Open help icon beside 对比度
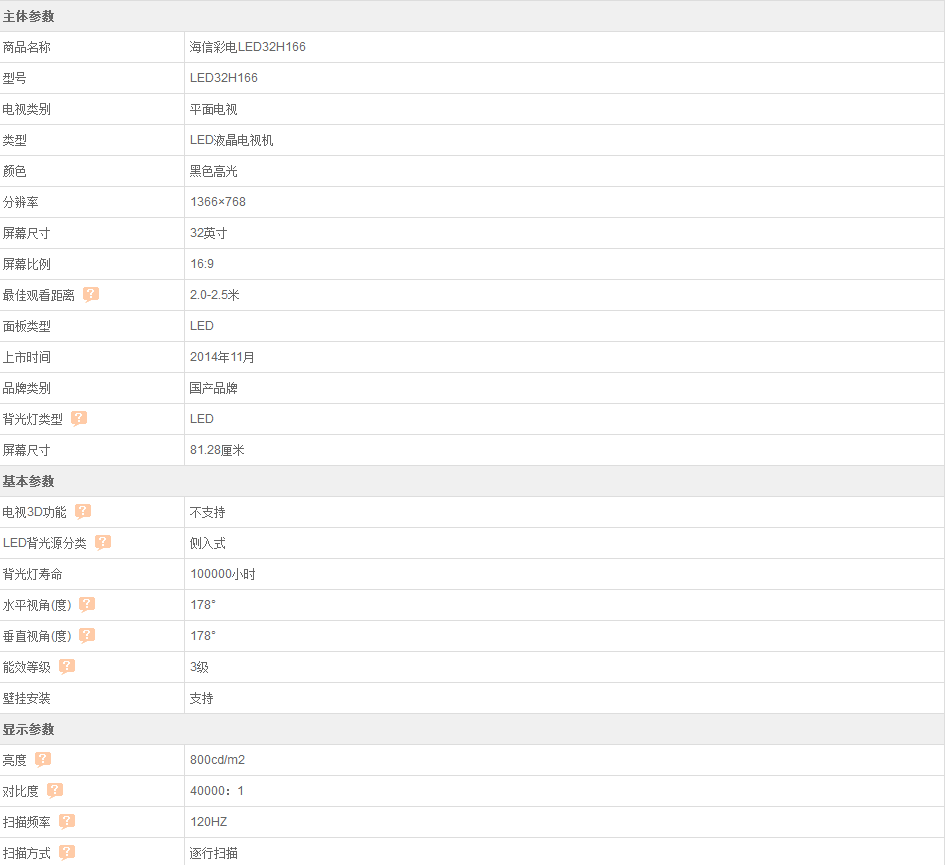Screen dimensions: 946x865 55,790
